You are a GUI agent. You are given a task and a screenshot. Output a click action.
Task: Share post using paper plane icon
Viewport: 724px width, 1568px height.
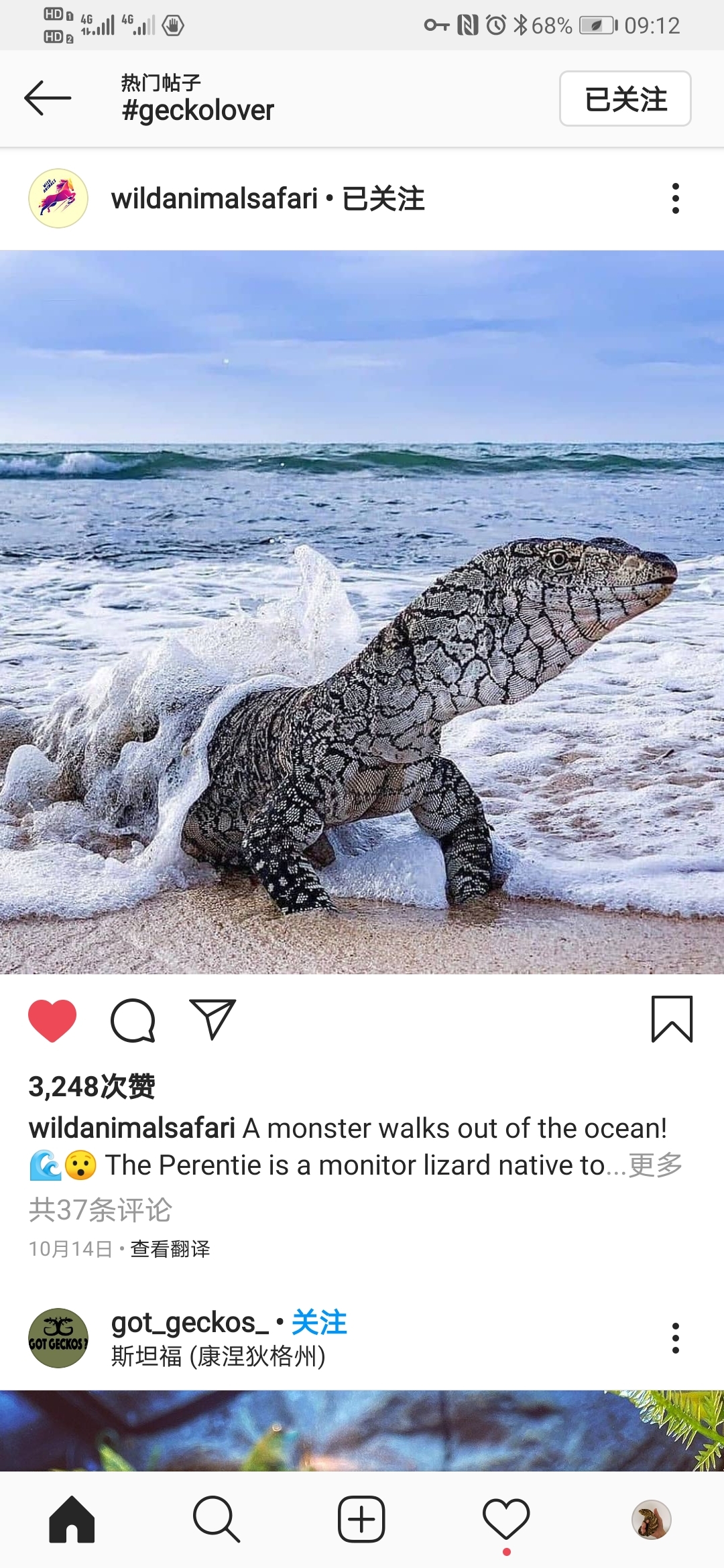(213, 1019)
